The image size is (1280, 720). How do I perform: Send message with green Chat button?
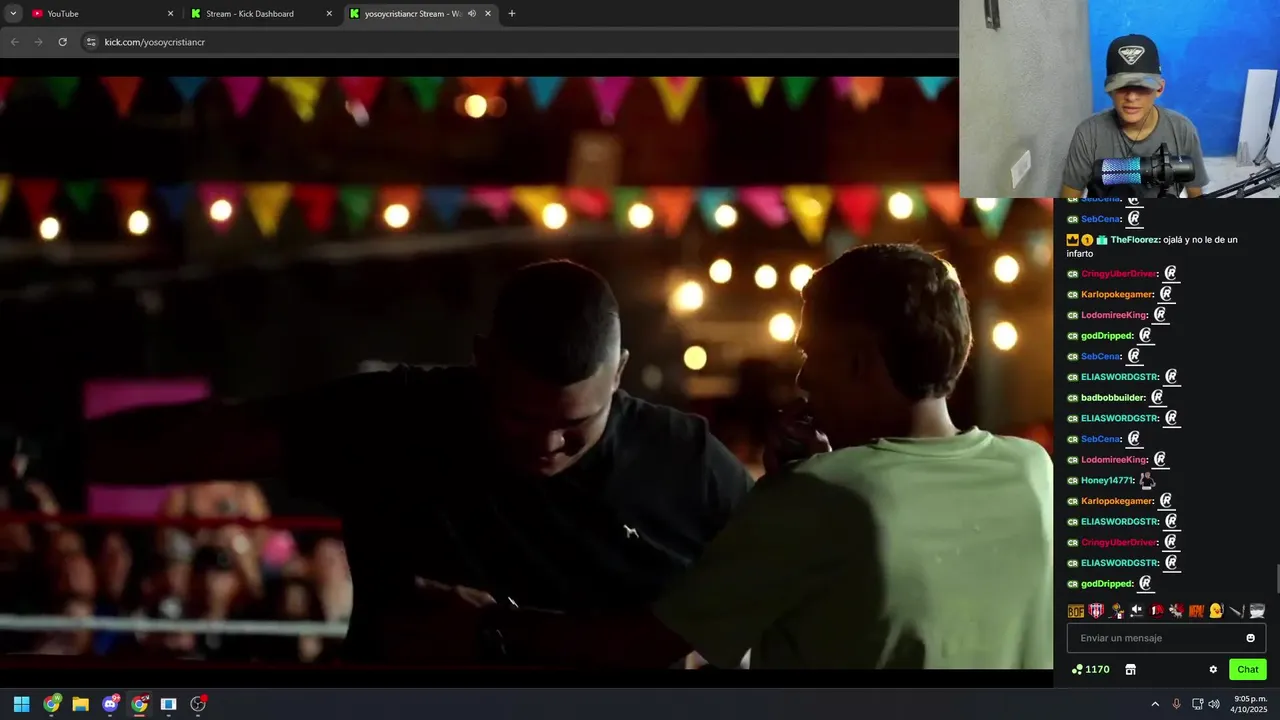1248,670
